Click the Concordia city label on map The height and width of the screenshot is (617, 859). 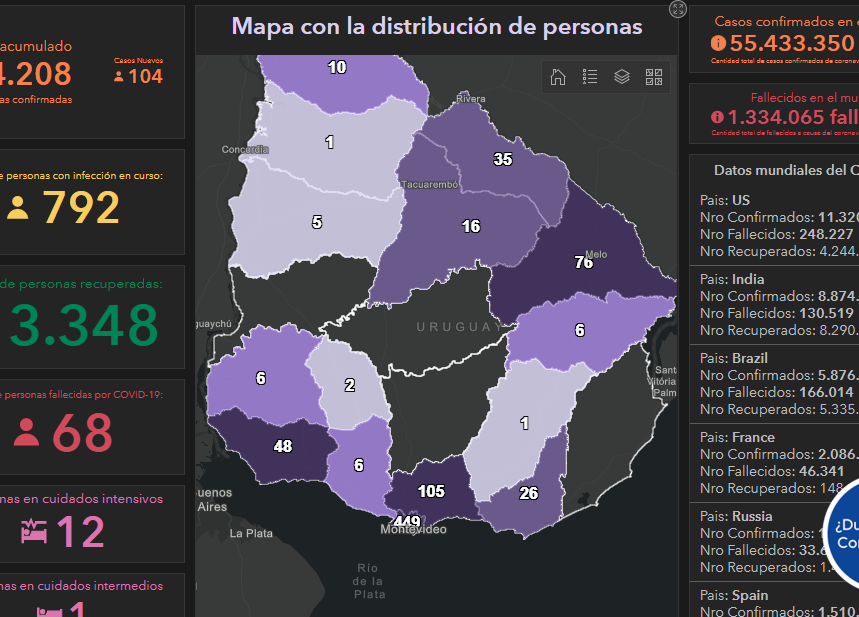245,149
